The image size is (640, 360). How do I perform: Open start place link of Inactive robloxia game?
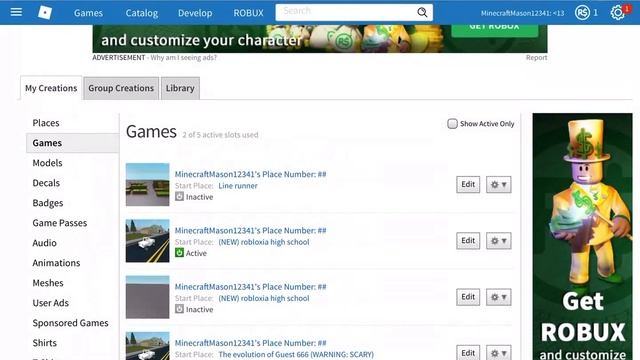tap(264, 298)
